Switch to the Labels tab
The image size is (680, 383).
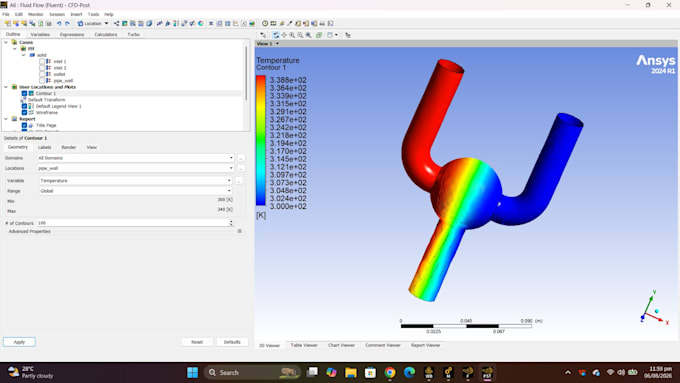pyautogui.click(x=44, y=147)
